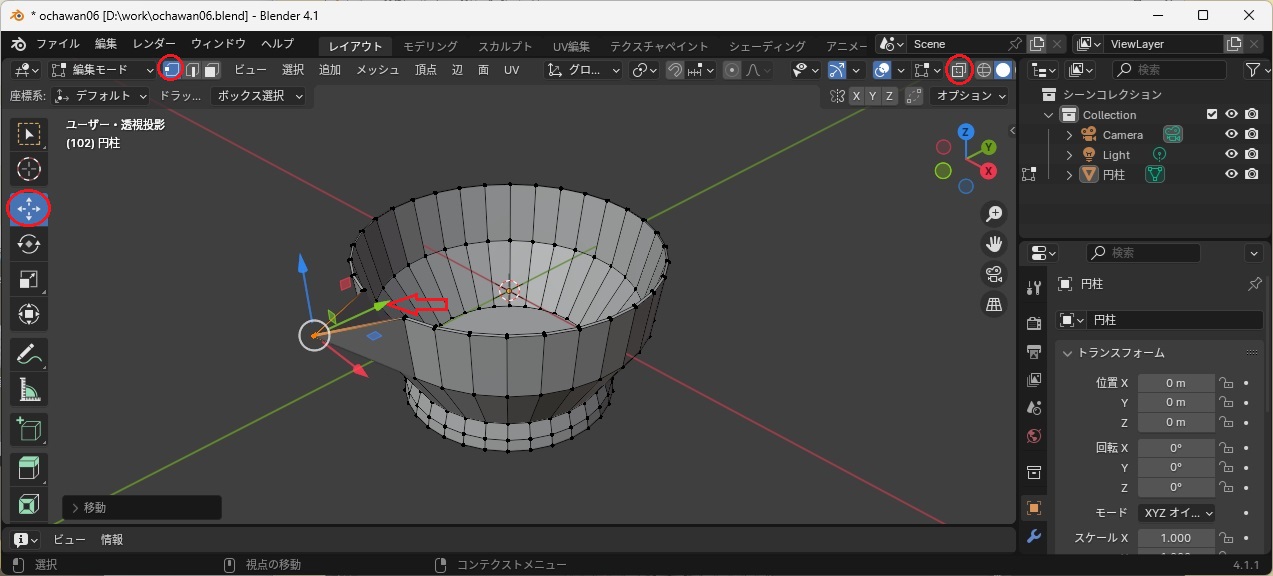Switch to edge select mode
The image size is (1273, 576).
click(192, 70)
